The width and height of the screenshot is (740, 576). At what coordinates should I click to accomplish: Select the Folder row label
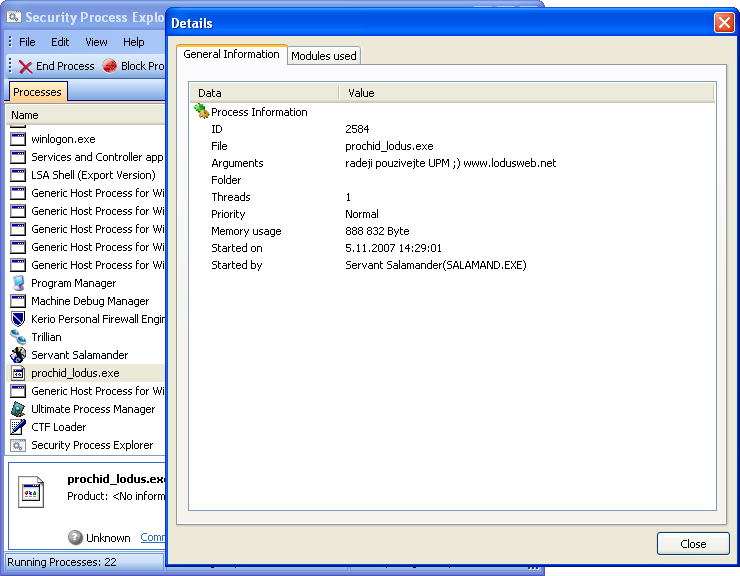tap(226, 180)
